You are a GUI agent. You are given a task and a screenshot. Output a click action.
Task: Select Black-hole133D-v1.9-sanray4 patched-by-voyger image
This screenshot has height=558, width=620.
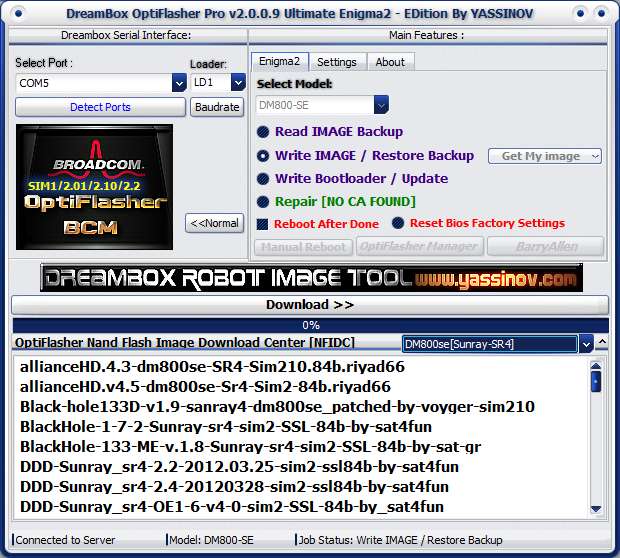click(277, 407)
